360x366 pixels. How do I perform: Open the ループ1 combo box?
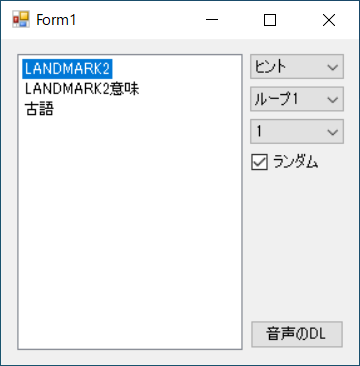[x=297, y=99]
